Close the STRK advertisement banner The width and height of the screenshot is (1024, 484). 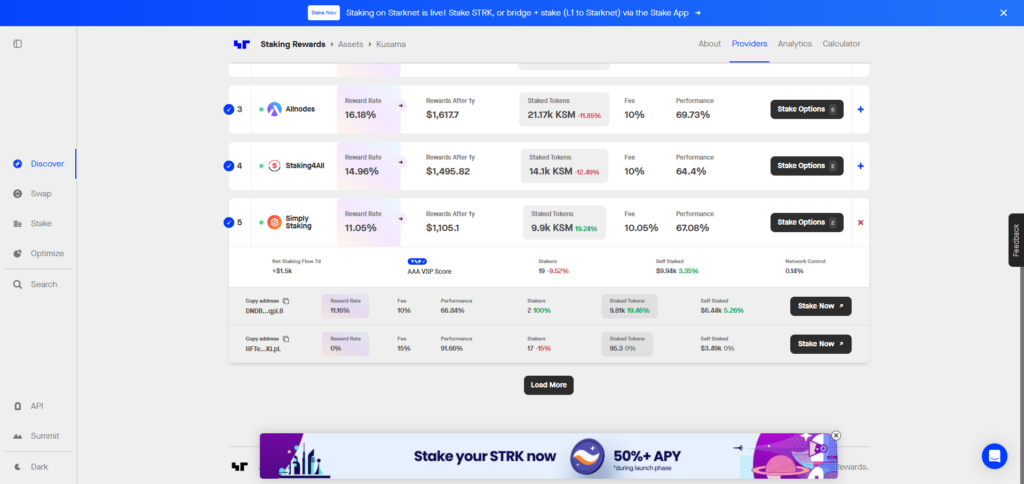pyautogui.click(x=836, y=436)
